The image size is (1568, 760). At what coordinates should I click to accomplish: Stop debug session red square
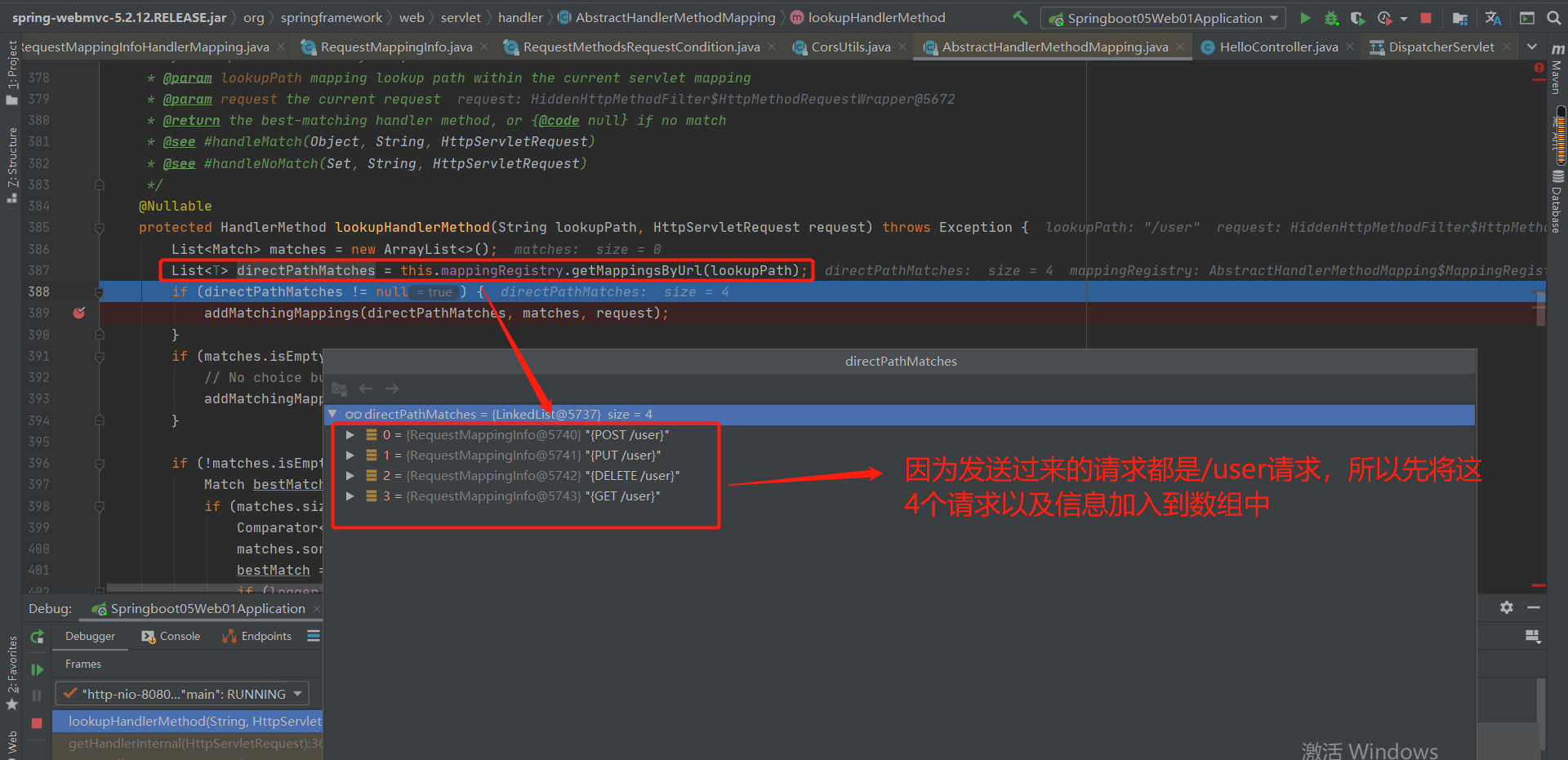[37, 723]
